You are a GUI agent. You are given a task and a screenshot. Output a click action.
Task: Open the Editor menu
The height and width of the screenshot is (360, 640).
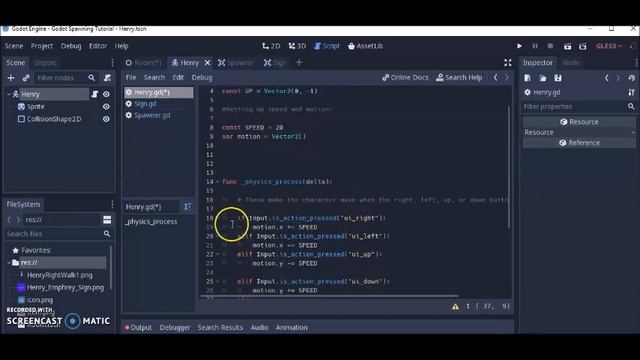coord(98,46)
